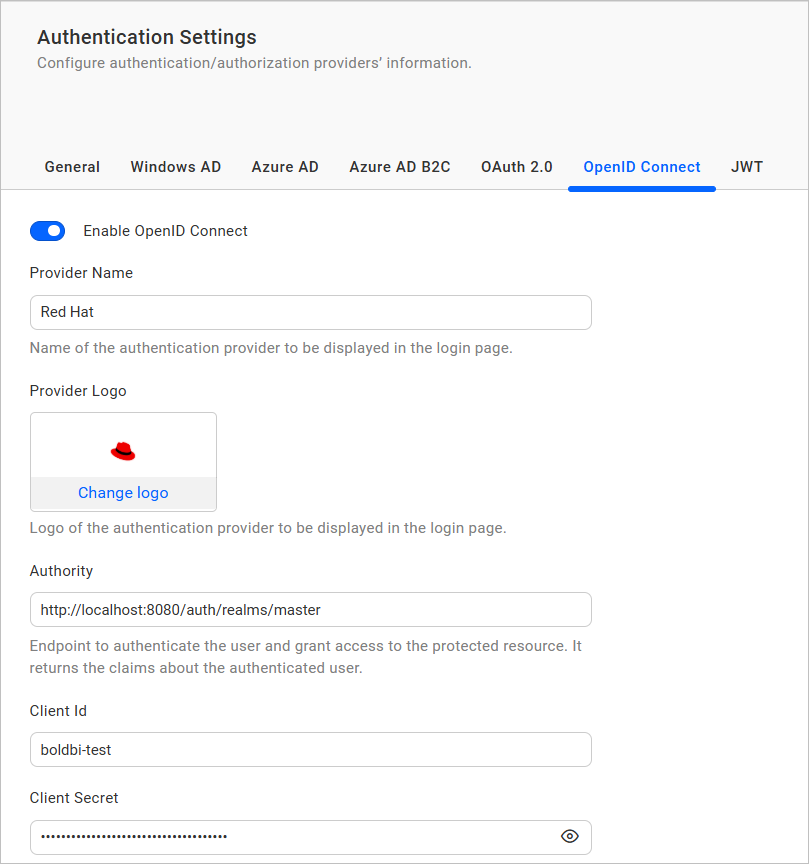The image size is (809, 864).
Task: Select the Azure AD tab
Action: tap(284, 167)
